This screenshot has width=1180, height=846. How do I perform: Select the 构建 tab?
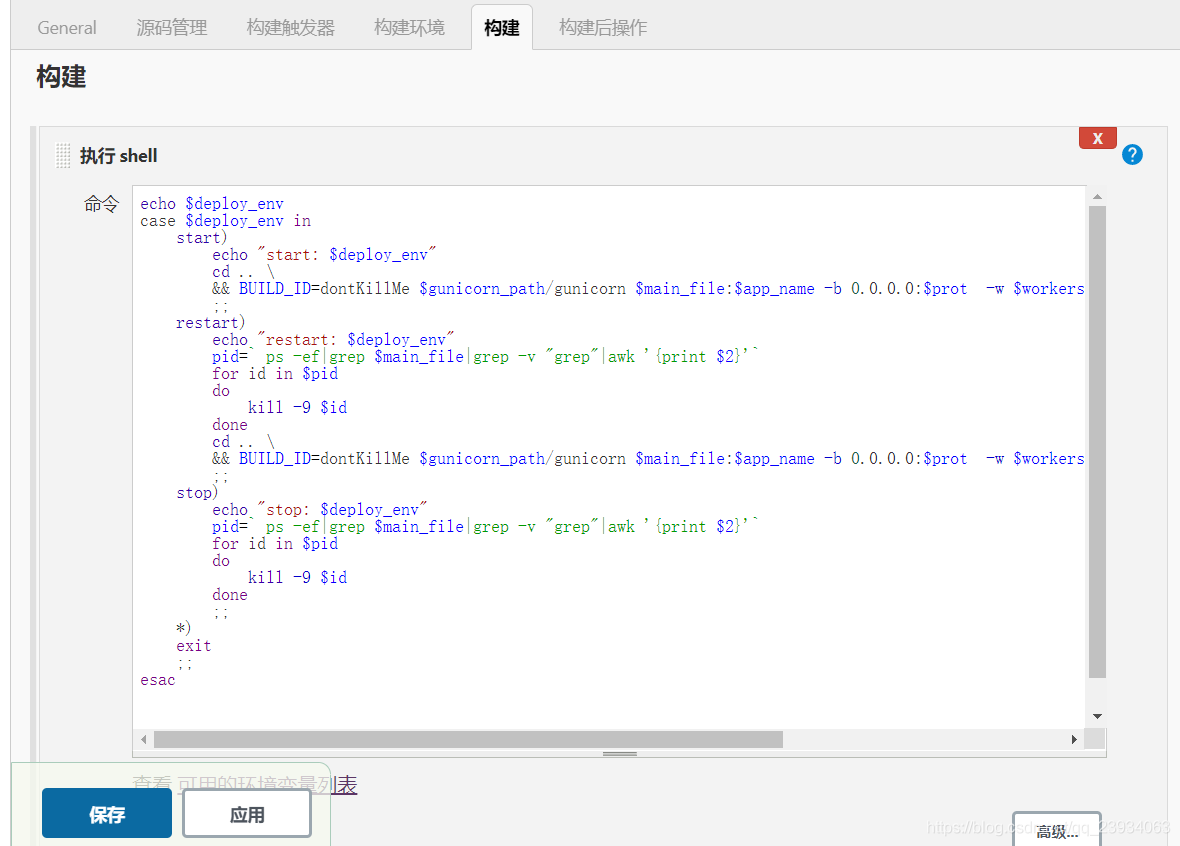502,28
